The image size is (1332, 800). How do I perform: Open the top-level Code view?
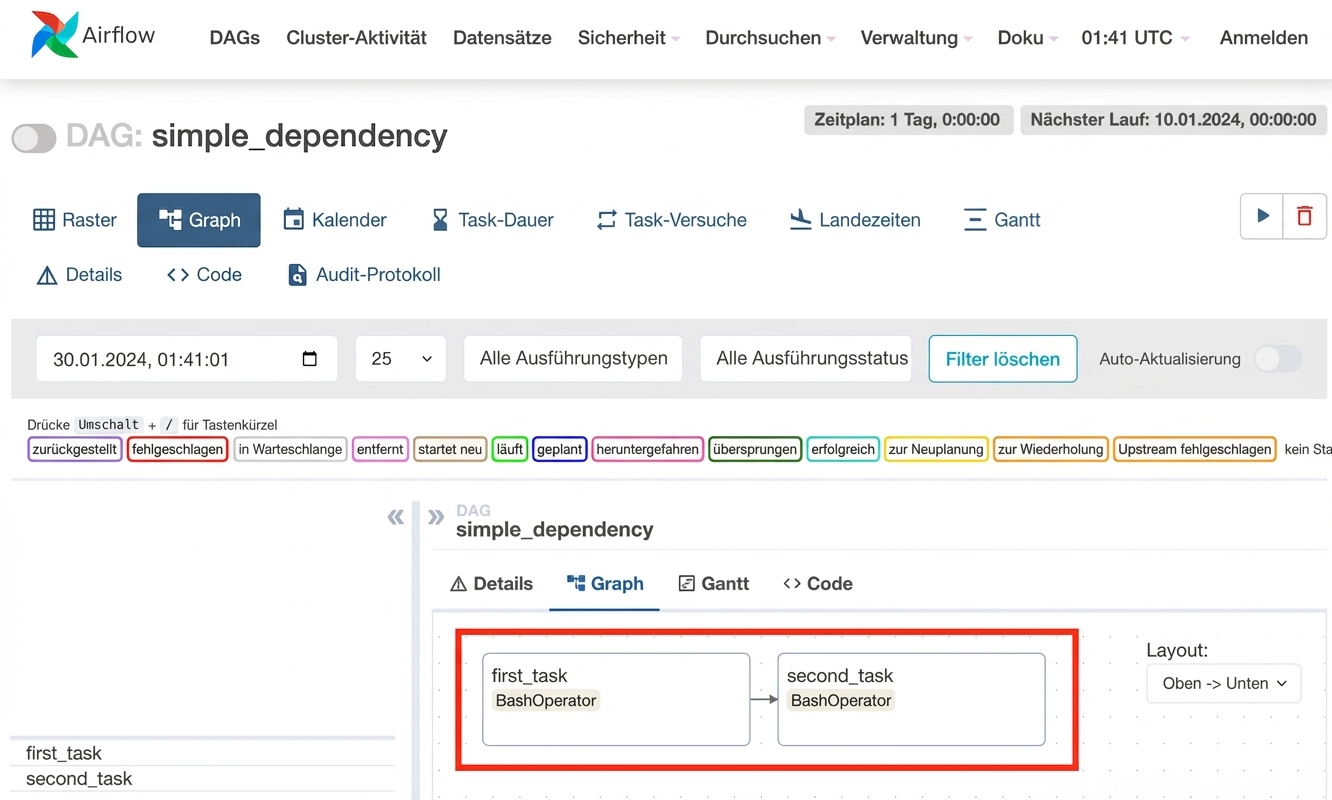204,275
